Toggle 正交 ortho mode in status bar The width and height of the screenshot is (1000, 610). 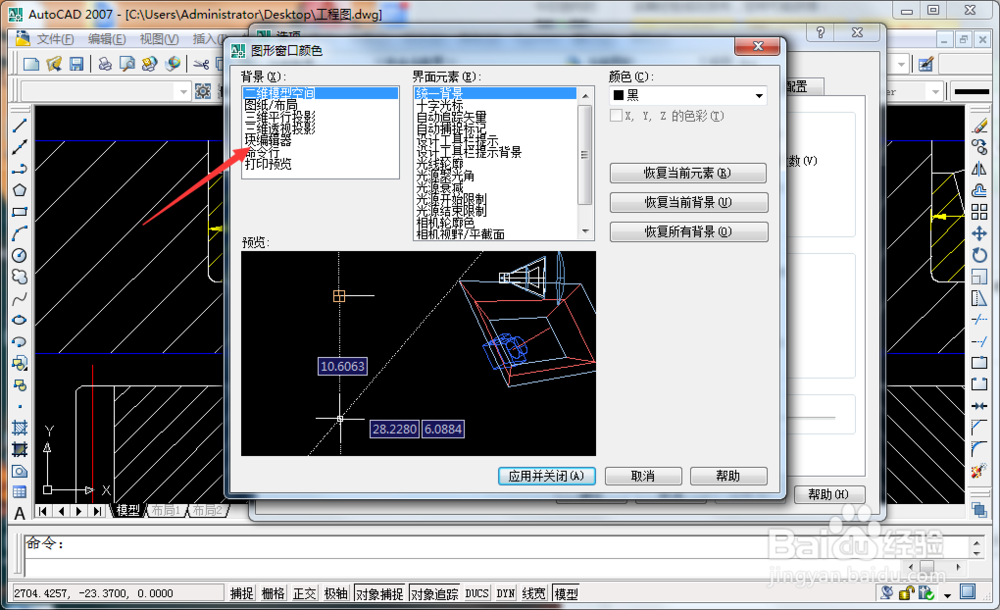coord(304,593)
